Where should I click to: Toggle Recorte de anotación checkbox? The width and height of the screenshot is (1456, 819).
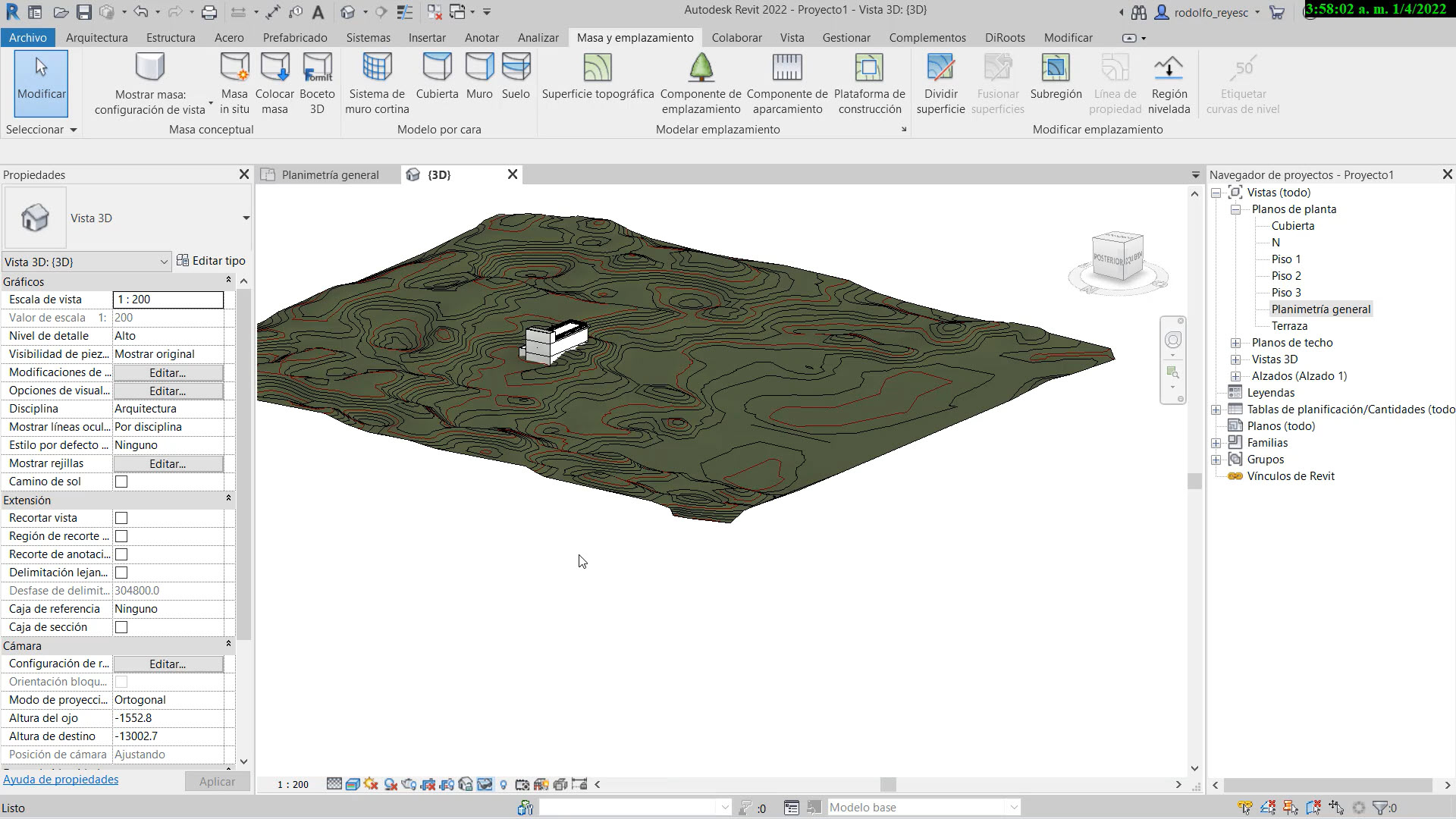[121, 554]
